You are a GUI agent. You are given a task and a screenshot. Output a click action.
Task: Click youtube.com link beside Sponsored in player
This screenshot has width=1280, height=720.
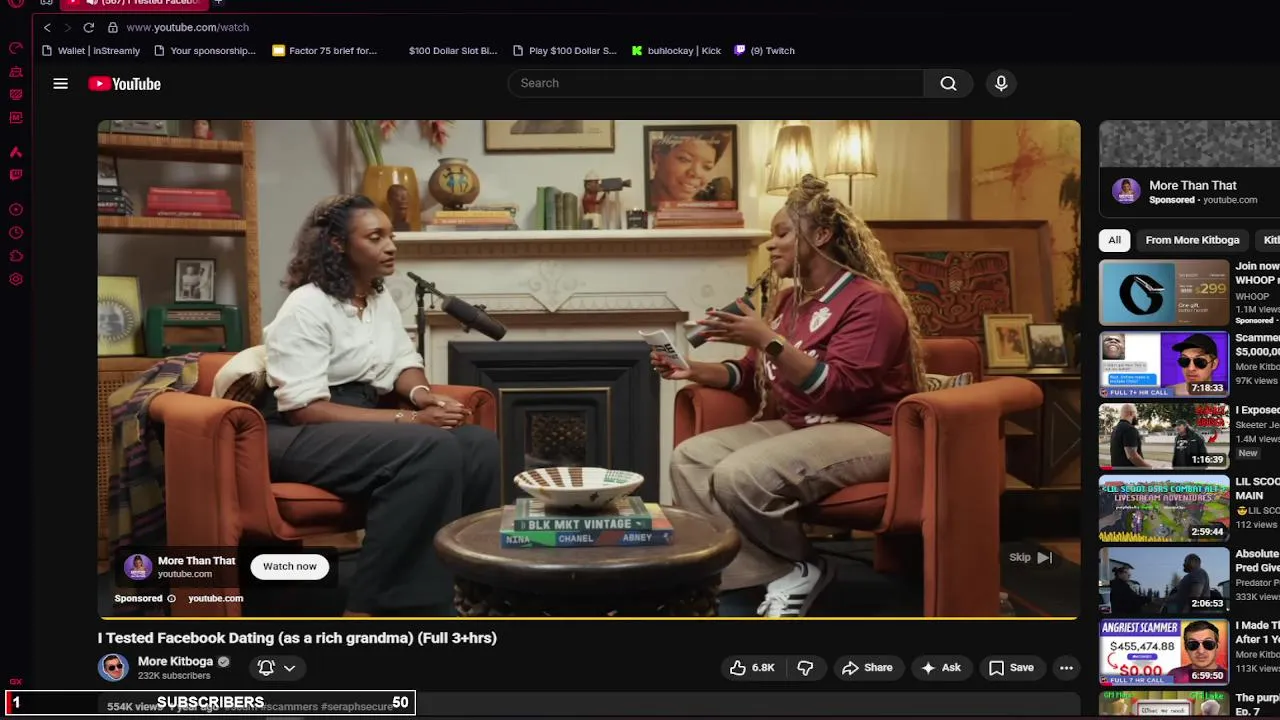tap(215, 598)
